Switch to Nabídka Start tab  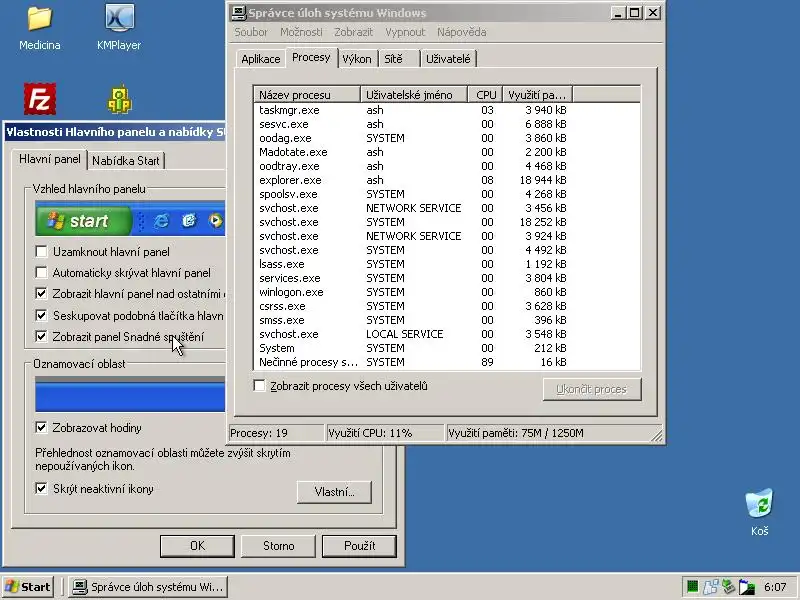[x=126, y=161]
